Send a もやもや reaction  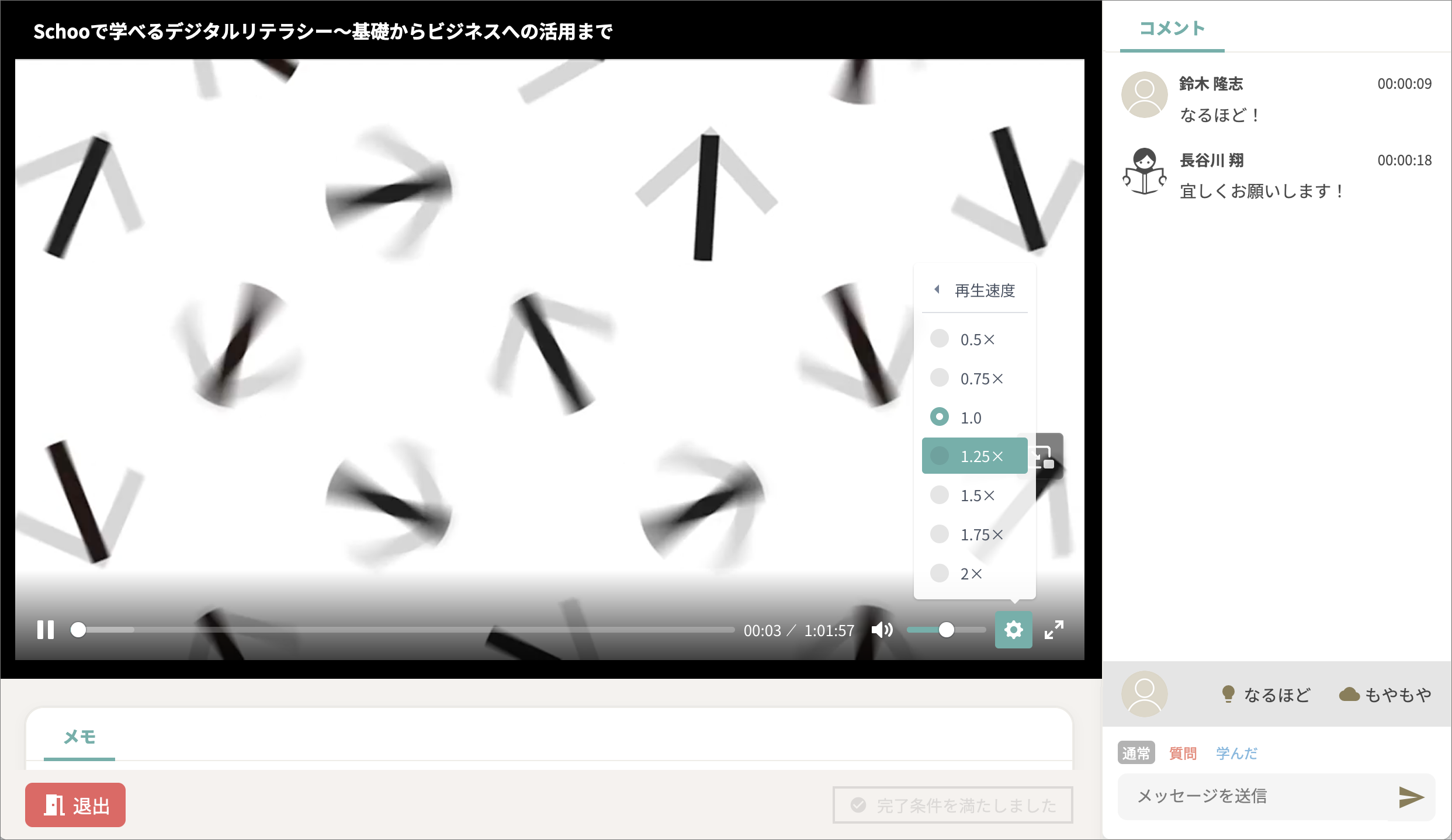[x=1385, y=695]
